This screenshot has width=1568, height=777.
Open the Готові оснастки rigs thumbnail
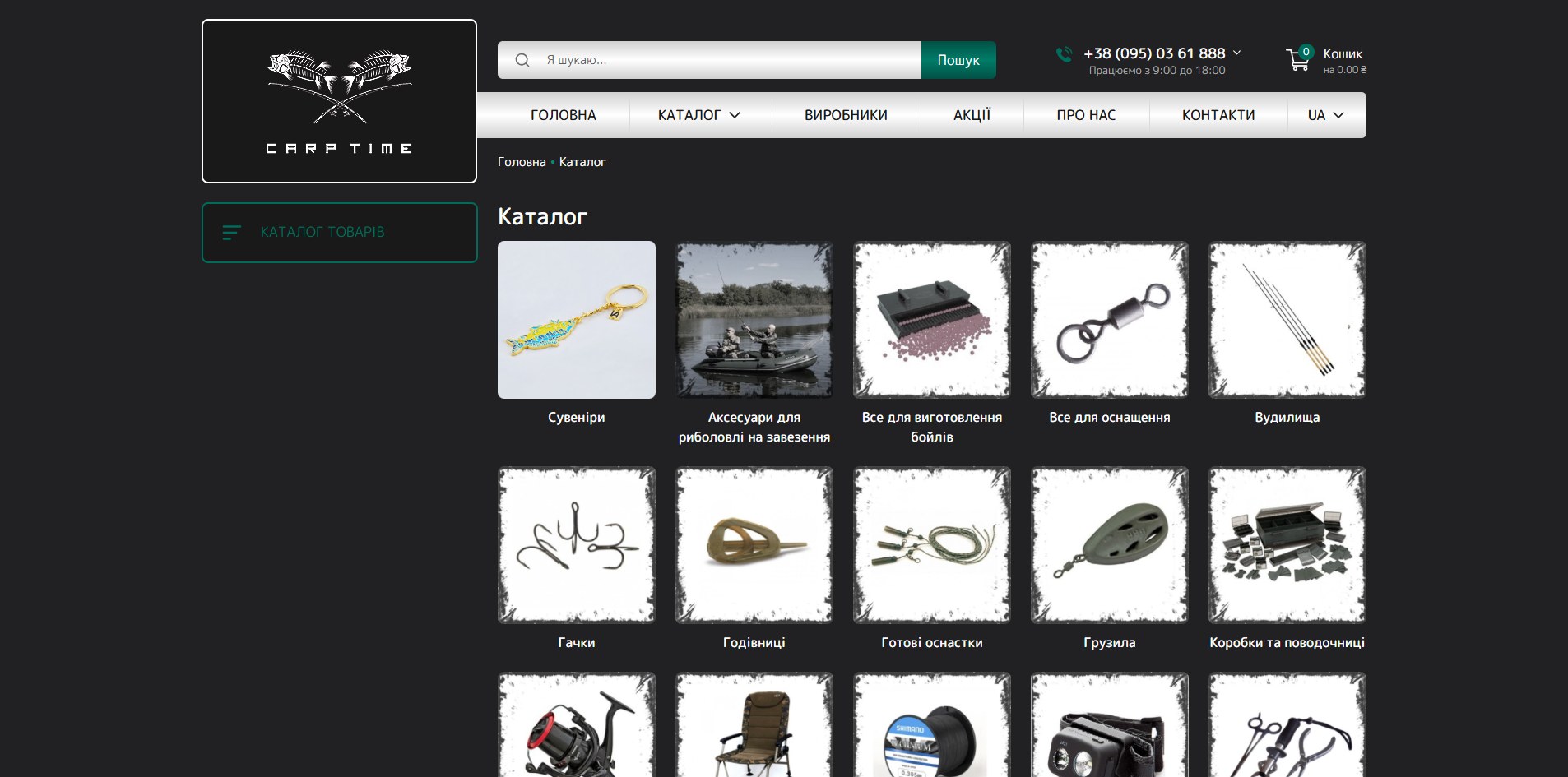(x=932, y=545)
